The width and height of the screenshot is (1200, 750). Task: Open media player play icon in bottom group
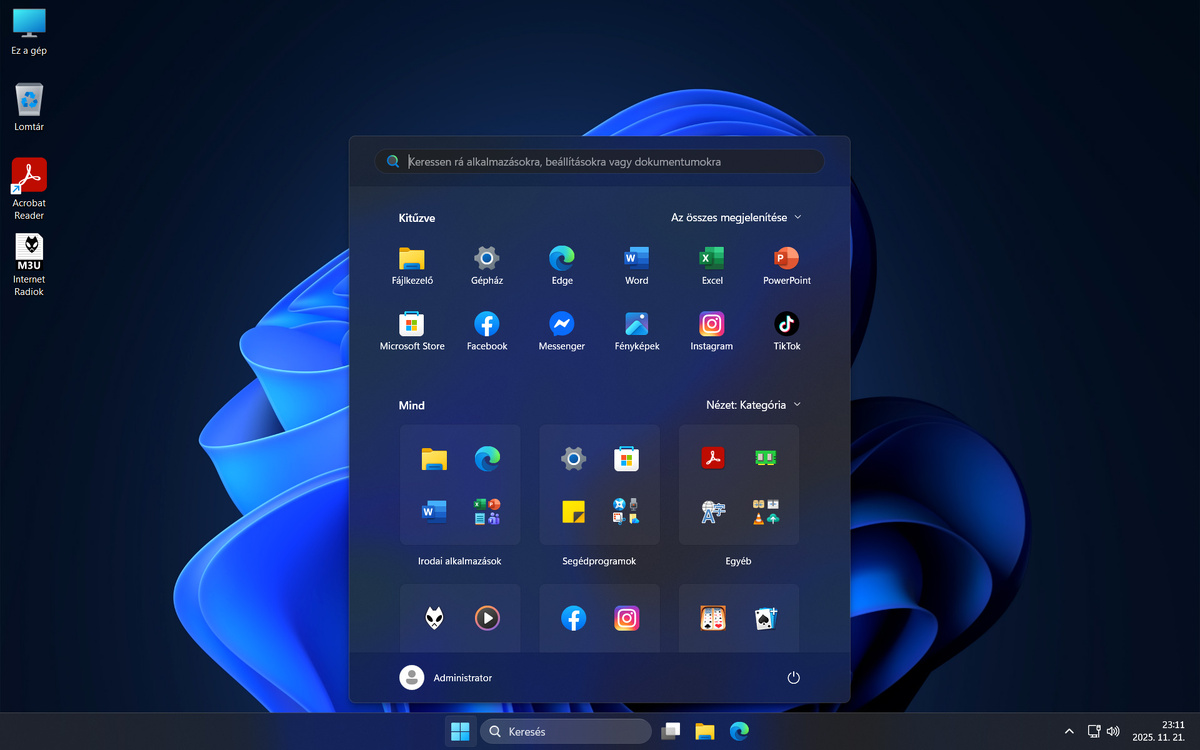[x=487, y=619]
